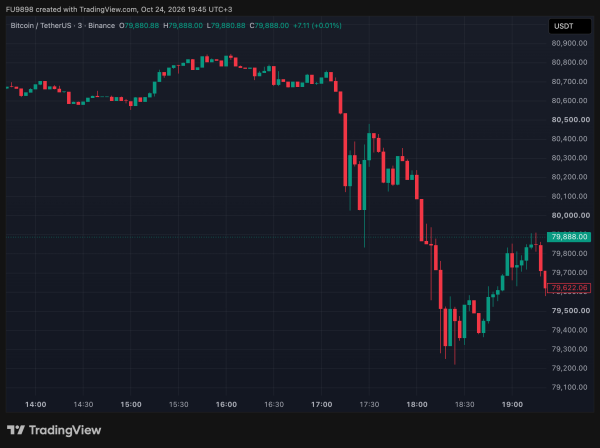
Task: Click the 16:30 time axis label
Action: pos(274,404)
